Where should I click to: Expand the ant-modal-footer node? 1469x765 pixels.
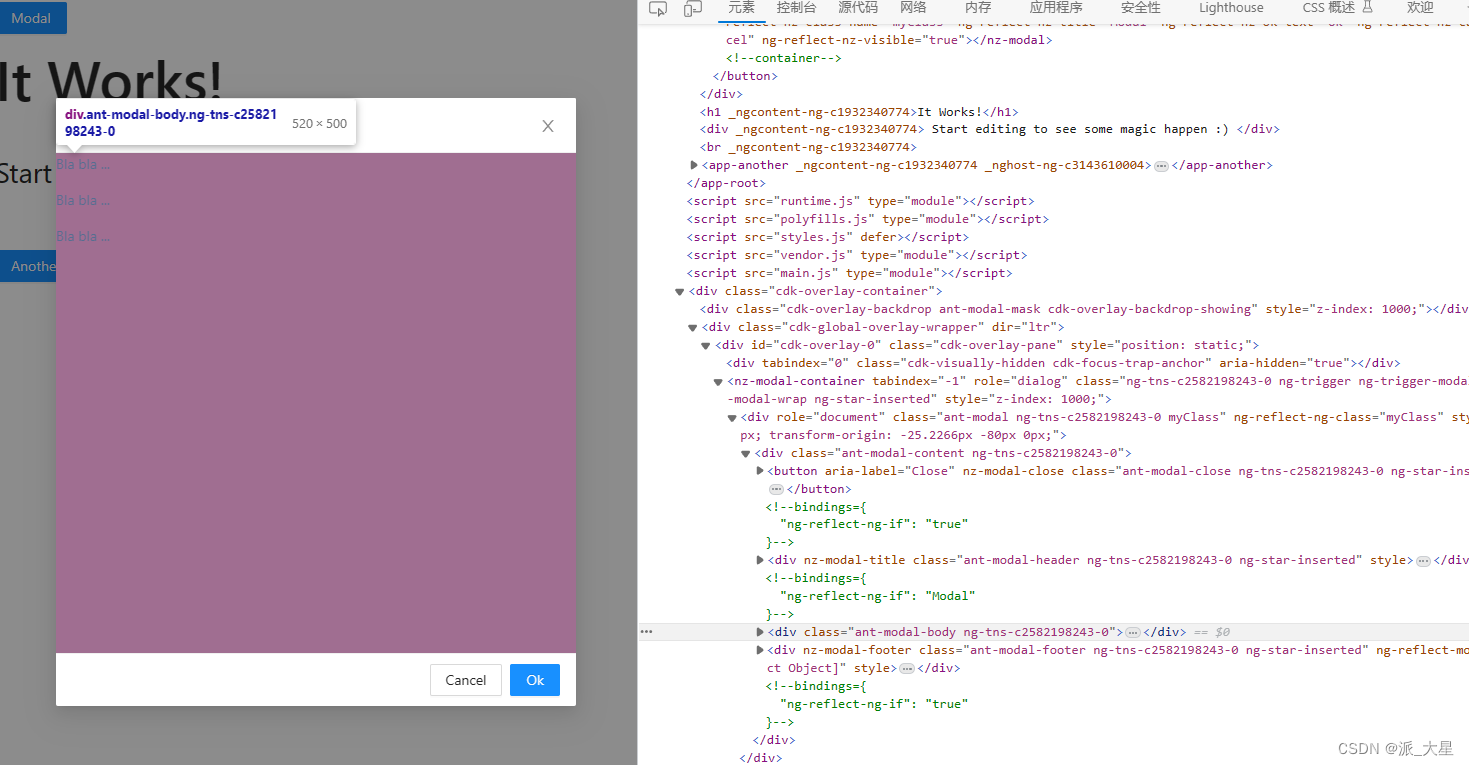tap(760, 650)
